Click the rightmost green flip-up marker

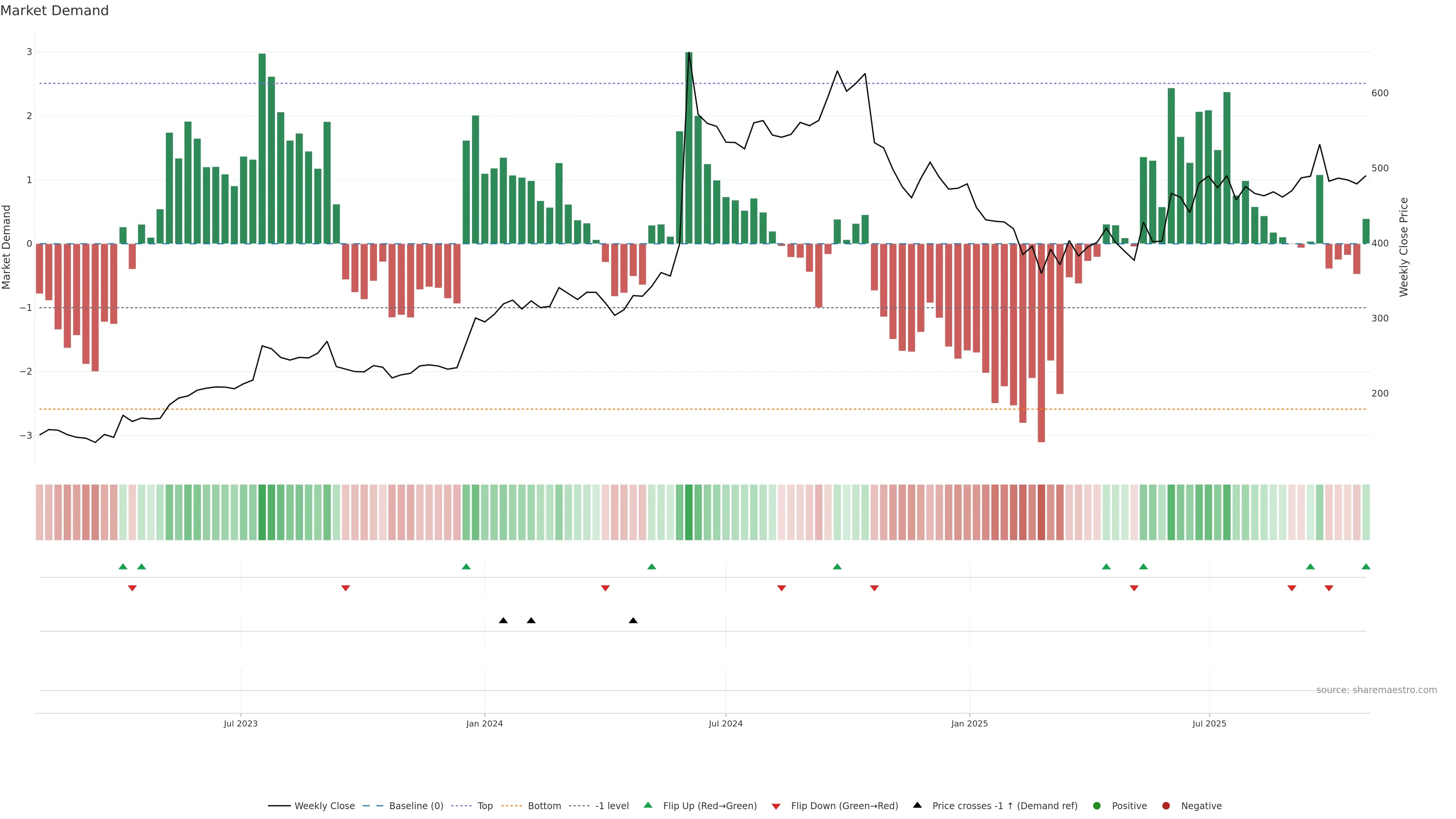point(1366,566)
